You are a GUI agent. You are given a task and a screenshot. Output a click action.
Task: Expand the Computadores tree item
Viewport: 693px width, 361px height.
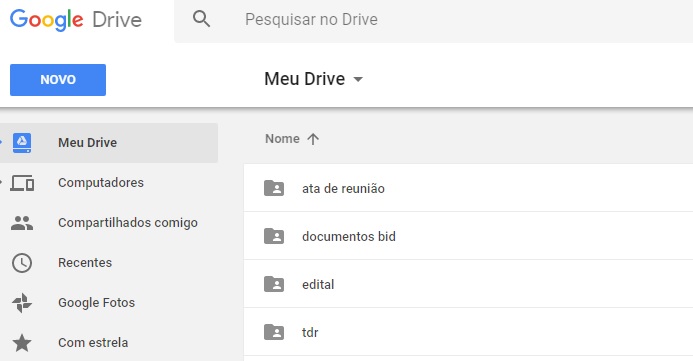pos(1,182)
